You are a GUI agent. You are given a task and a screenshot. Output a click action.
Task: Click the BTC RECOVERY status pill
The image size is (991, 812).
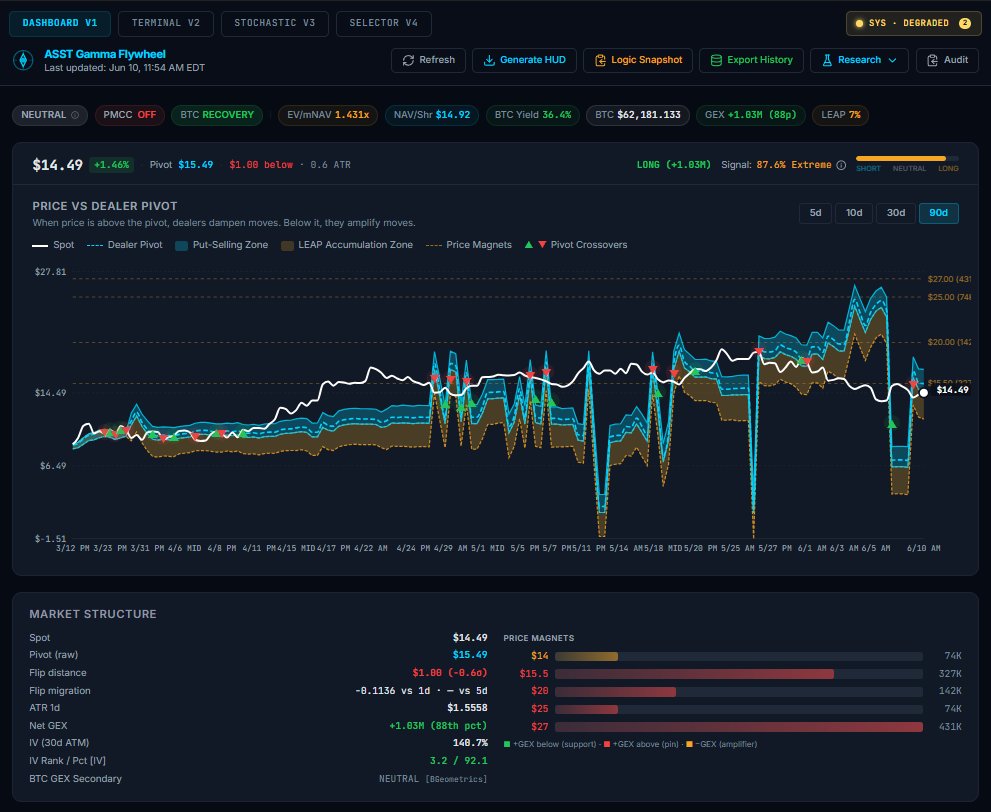point(217,115)
